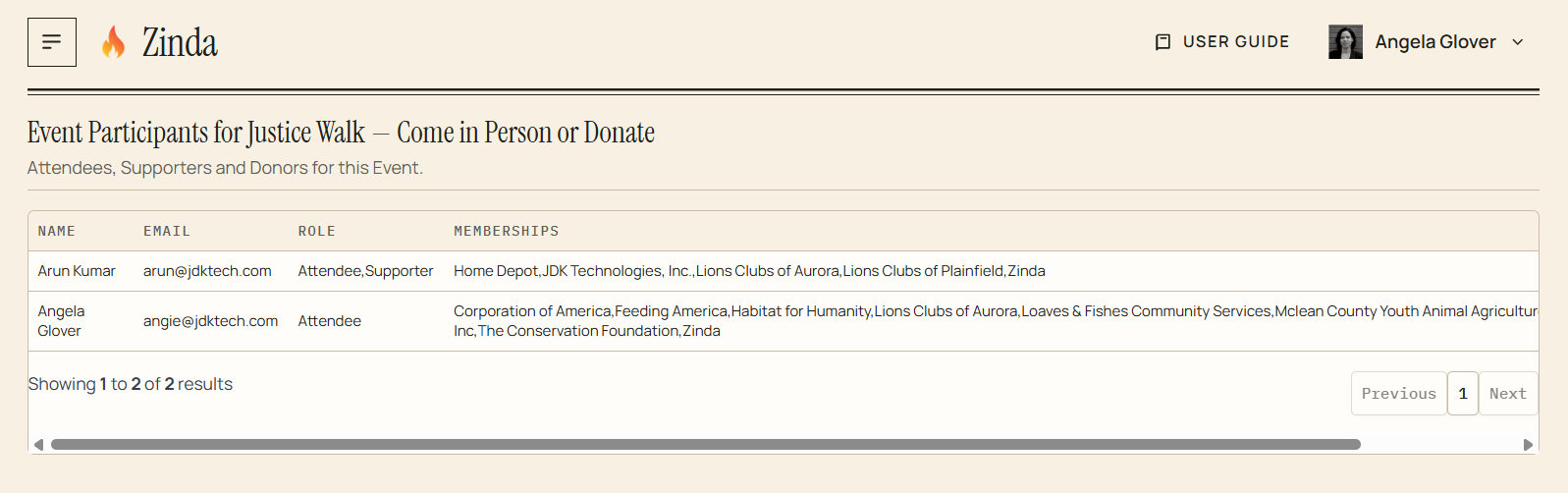The image size is (1568, 493).
Task: Select the Arun Kumar row name
Action: [x=77, y=271]
